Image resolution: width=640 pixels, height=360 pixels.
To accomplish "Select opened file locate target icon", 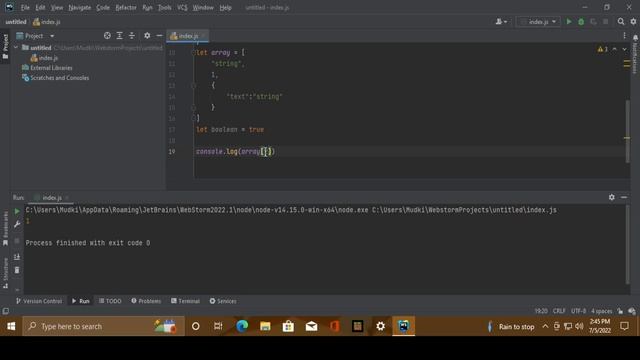I will click(x=107, y=36).
